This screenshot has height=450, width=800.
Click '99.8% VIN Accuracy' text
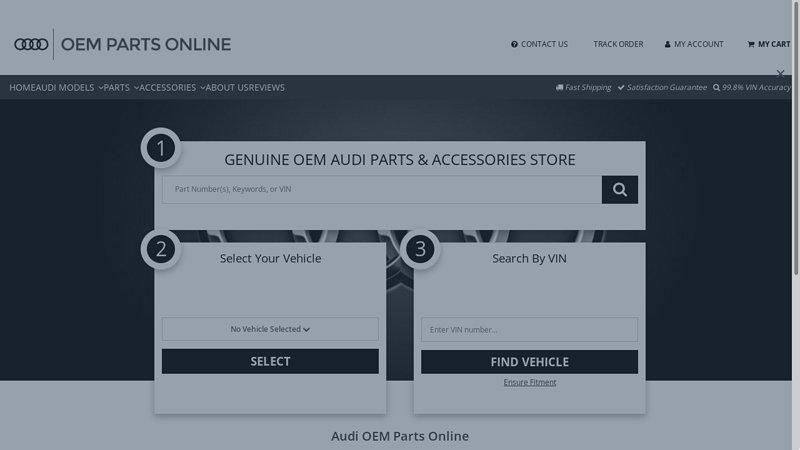pos(756,87)
